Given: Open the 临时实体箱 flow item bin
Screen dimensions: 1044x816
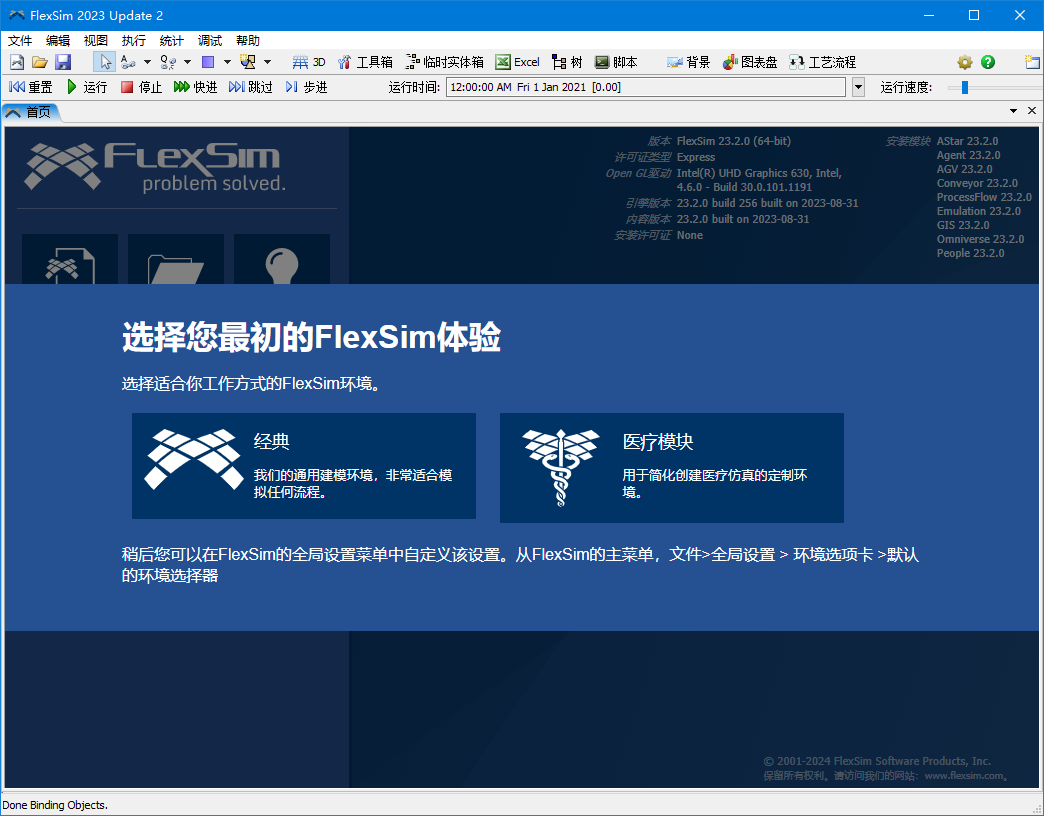Looking at the screenshot, I should tap(444, 63).
